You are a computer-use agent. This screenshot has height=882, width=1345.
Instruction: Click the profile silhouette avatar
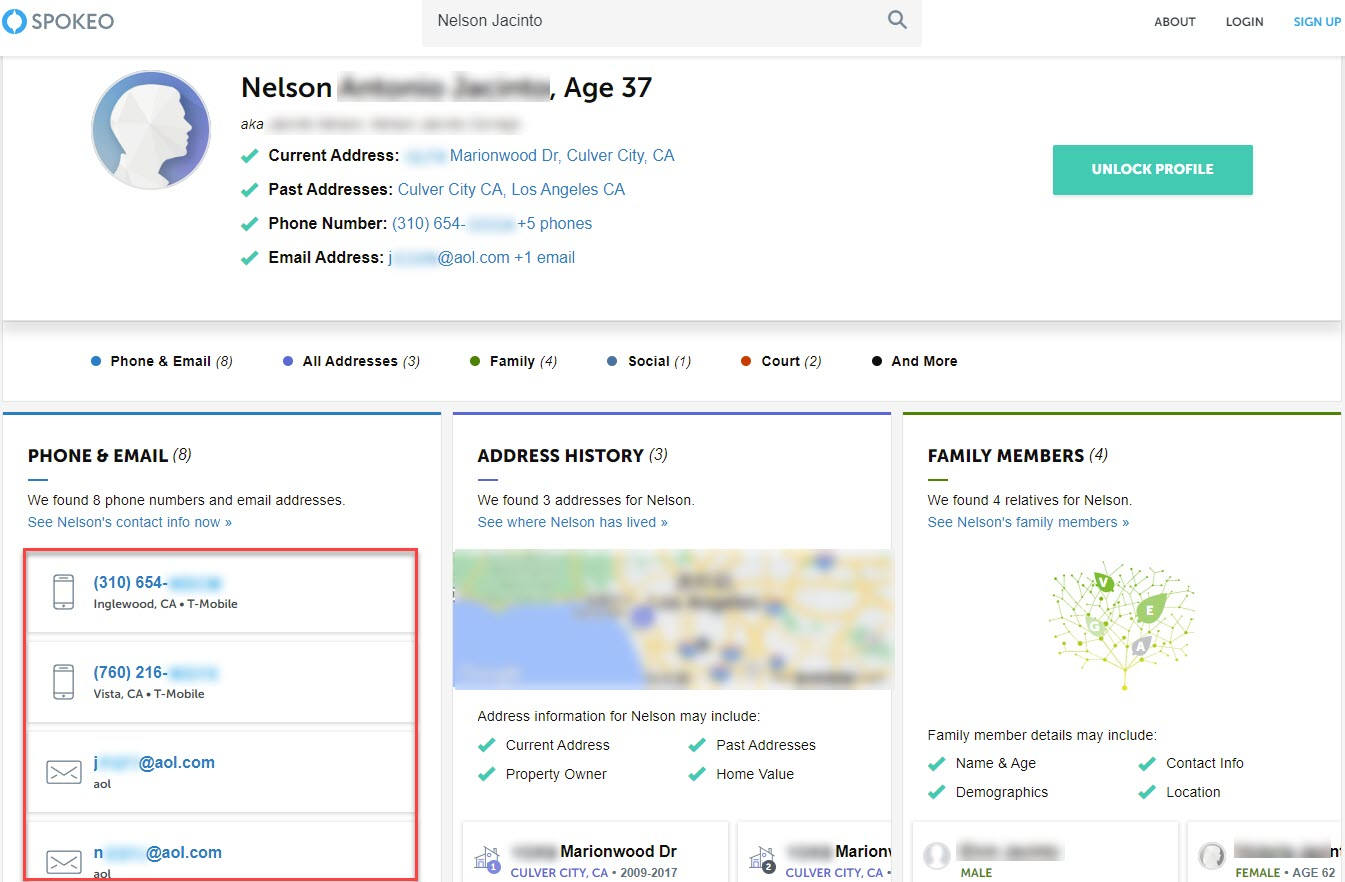pos(151,130)
